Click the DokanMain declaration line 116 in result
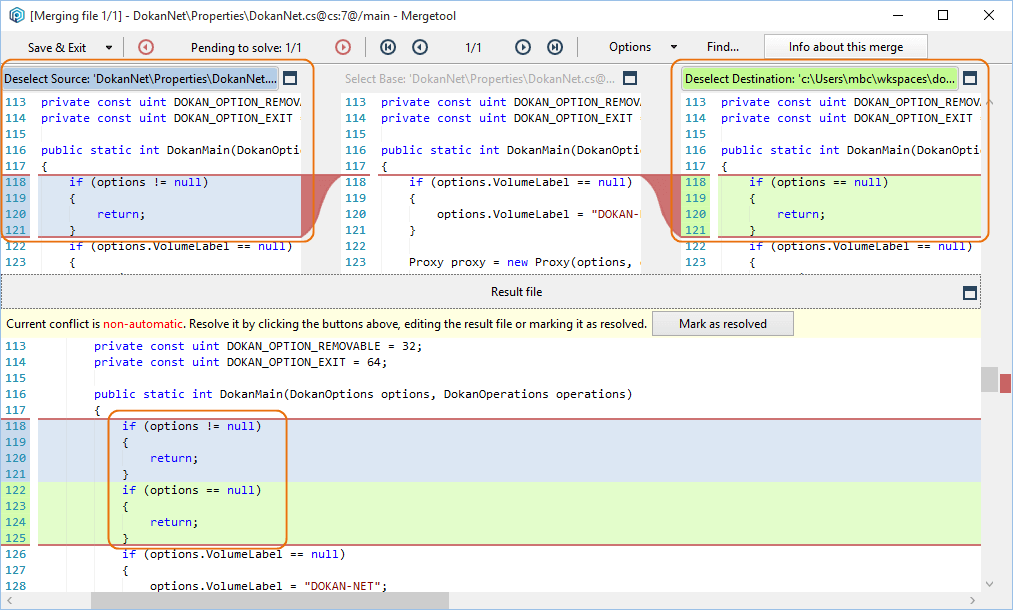 click(362, 394)
